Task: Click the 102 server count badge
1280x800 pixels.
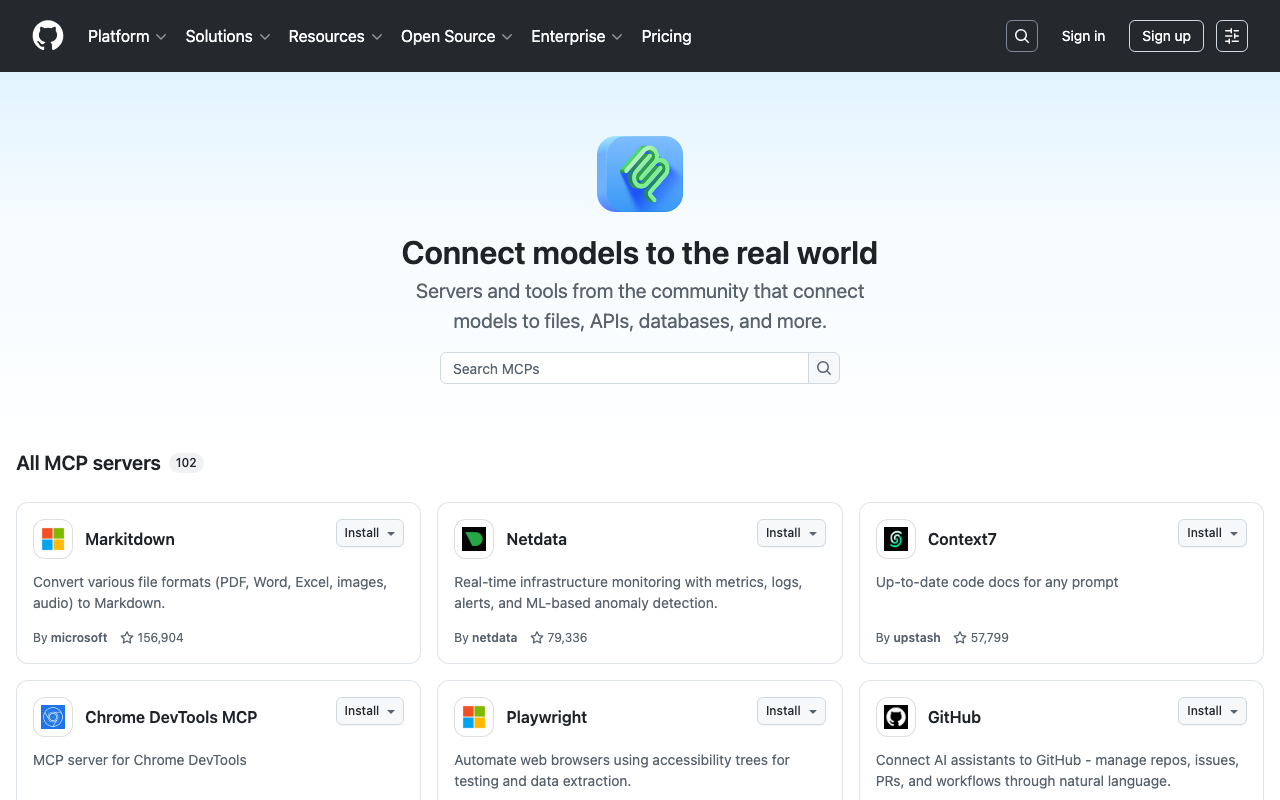Action: coord(186,463)
